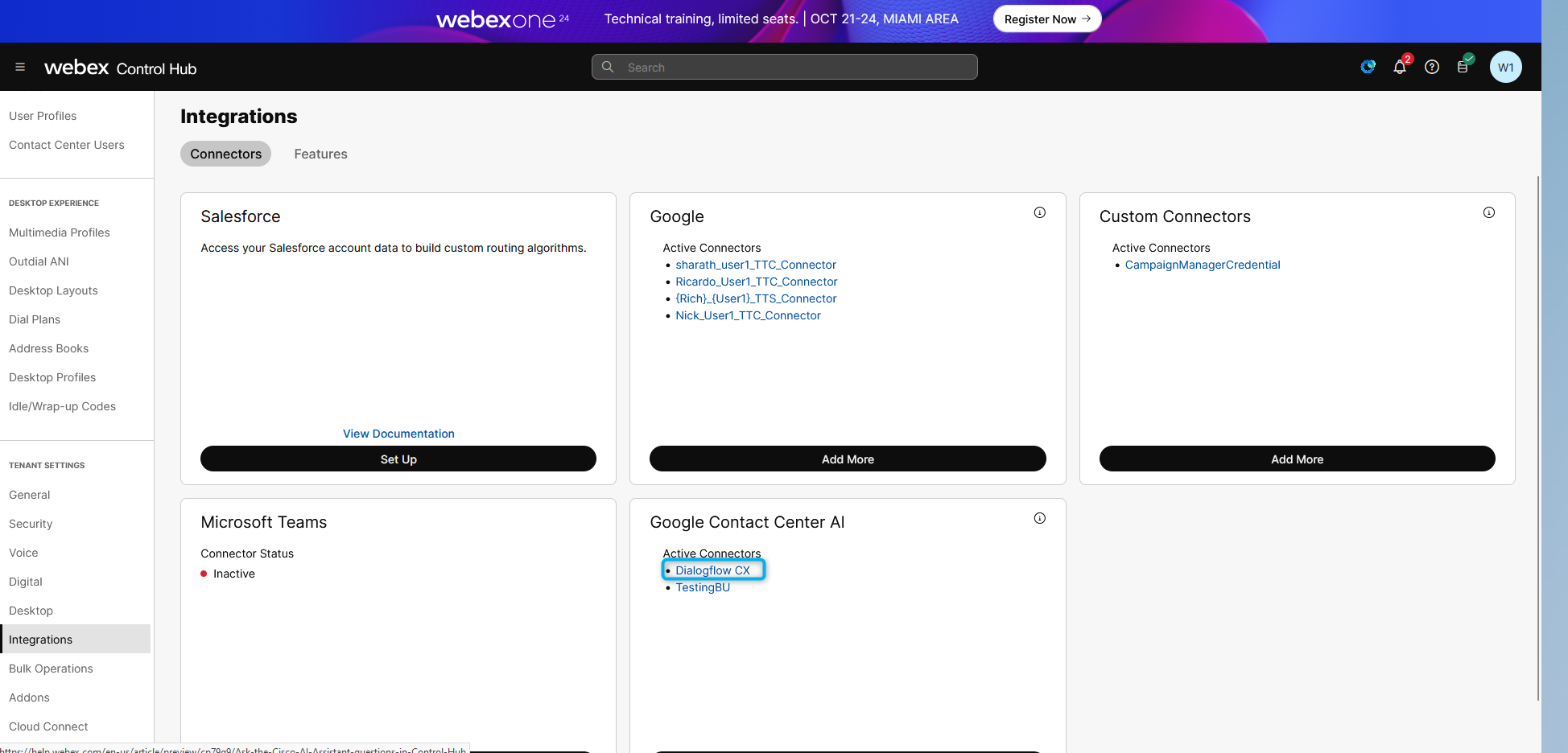The width and height of the screenshot is (1568, 753).
Task: Open Address Books in sidebar
Action: 48,348
